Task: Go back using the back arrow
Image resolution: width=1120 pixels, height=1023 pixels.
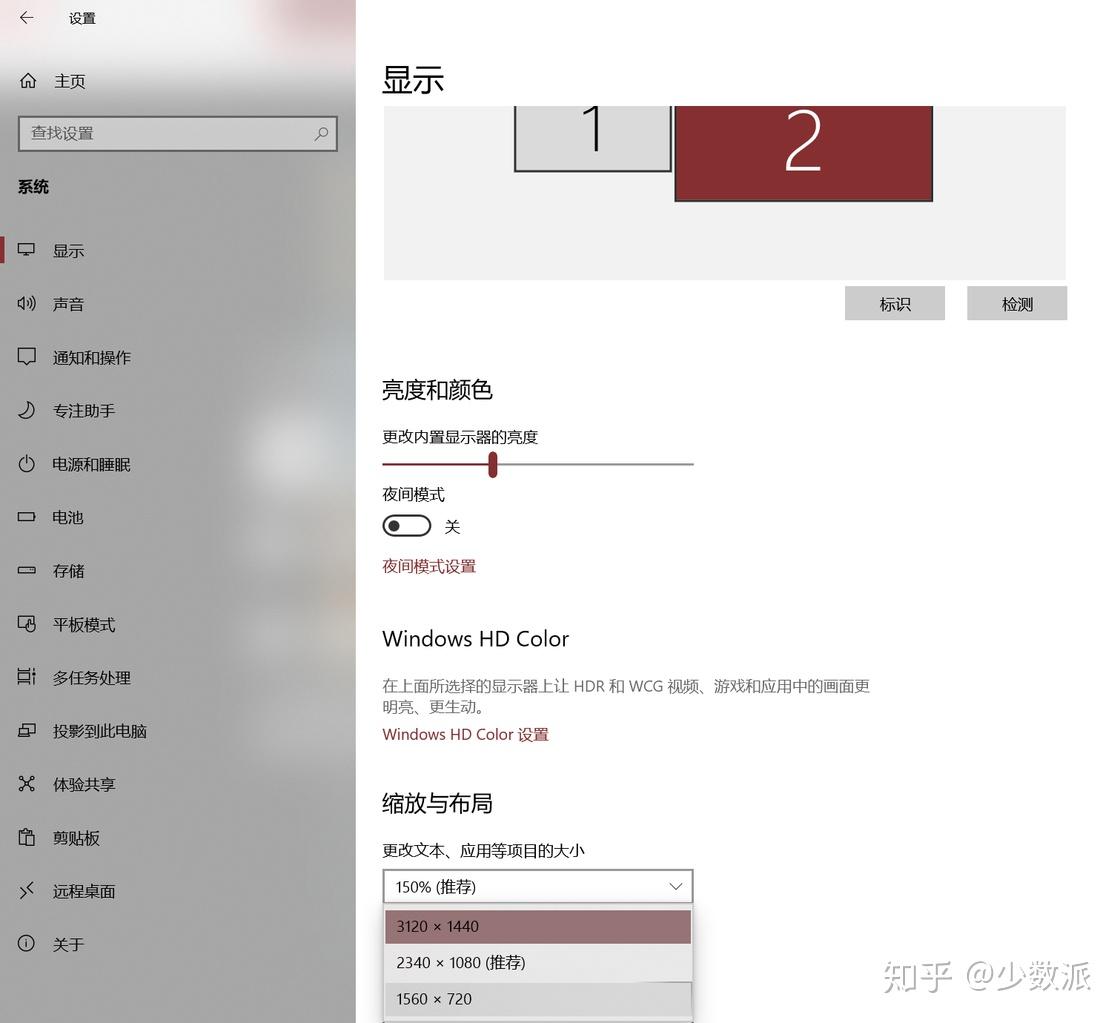Action: 27,18
